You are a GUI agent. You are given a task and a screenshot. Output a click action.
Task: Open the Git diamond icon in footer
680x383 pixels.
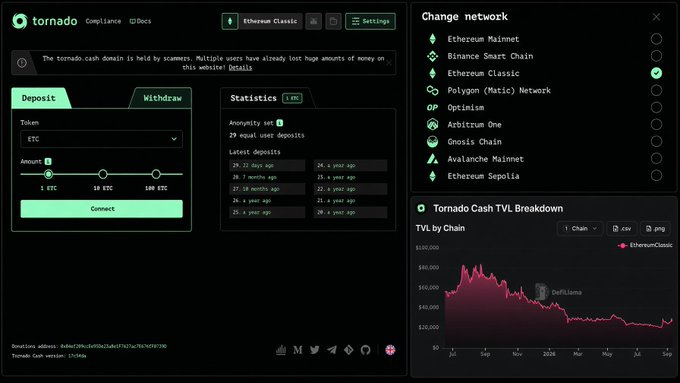pyautogui.click(x=349, y=350)
